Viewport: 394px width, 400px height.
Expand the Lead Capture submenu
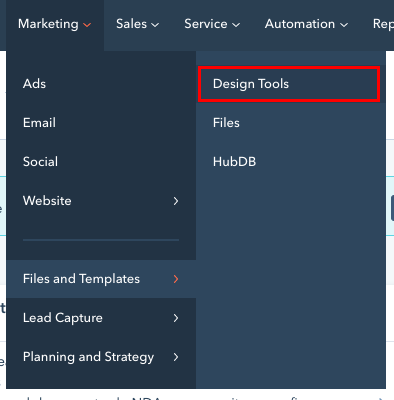(x=101, y=318)
